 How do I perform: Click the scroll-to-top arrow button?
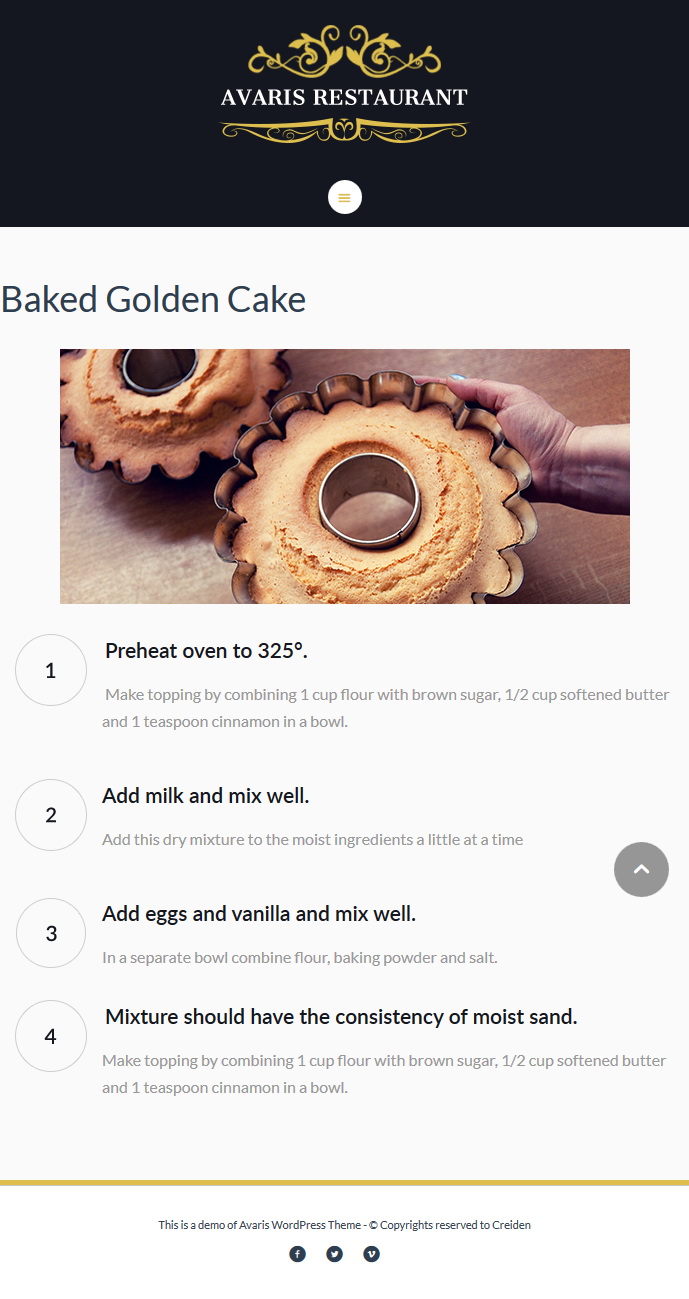click(x=641, y=869)
